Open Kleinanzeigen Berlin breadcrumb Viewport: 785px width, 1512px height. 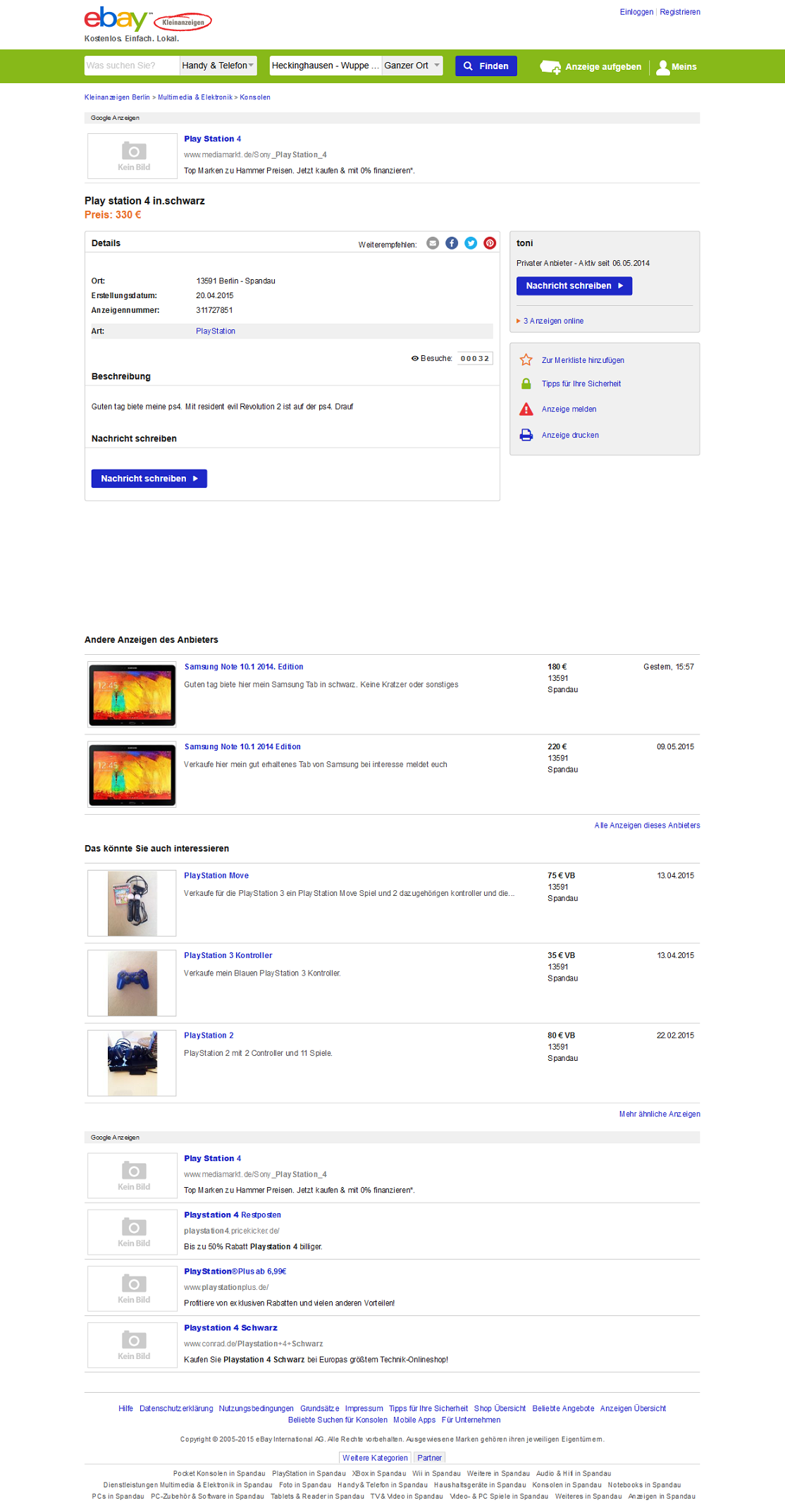click(117, 97)
